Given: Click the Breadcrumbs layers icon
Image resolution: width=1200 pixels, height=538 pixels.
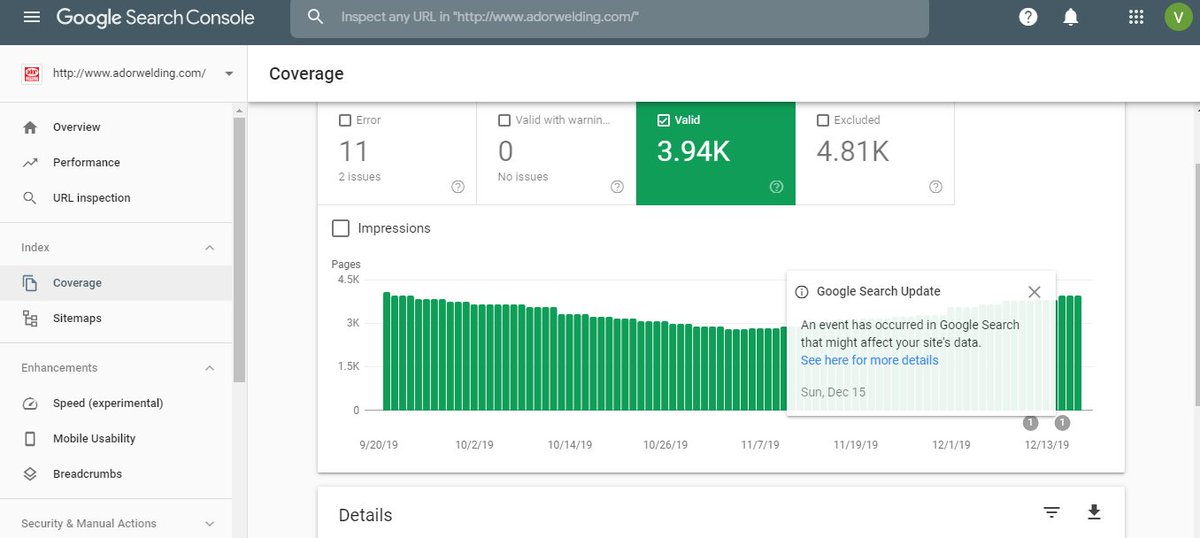Looking at the screenshot, I should (x=30, y=474).
